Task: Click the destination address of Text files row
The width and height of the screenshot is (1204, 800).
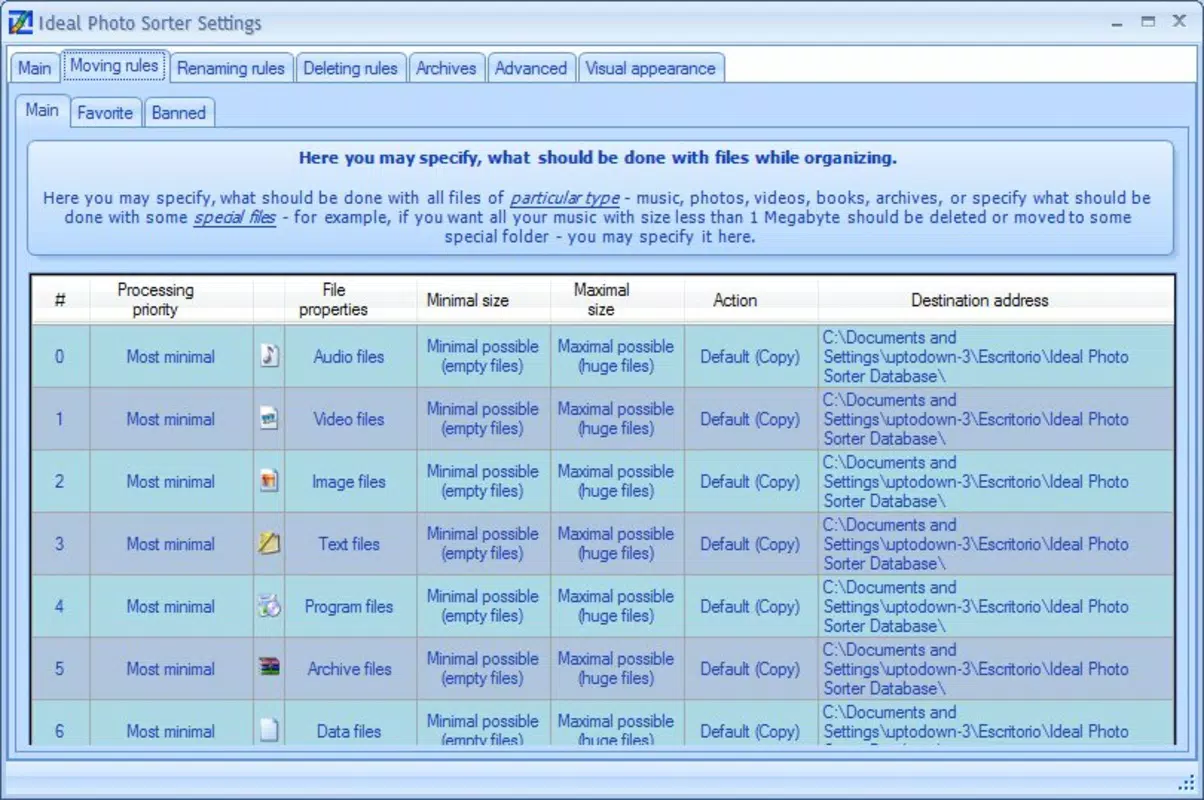Action: [x=996, y=544]
